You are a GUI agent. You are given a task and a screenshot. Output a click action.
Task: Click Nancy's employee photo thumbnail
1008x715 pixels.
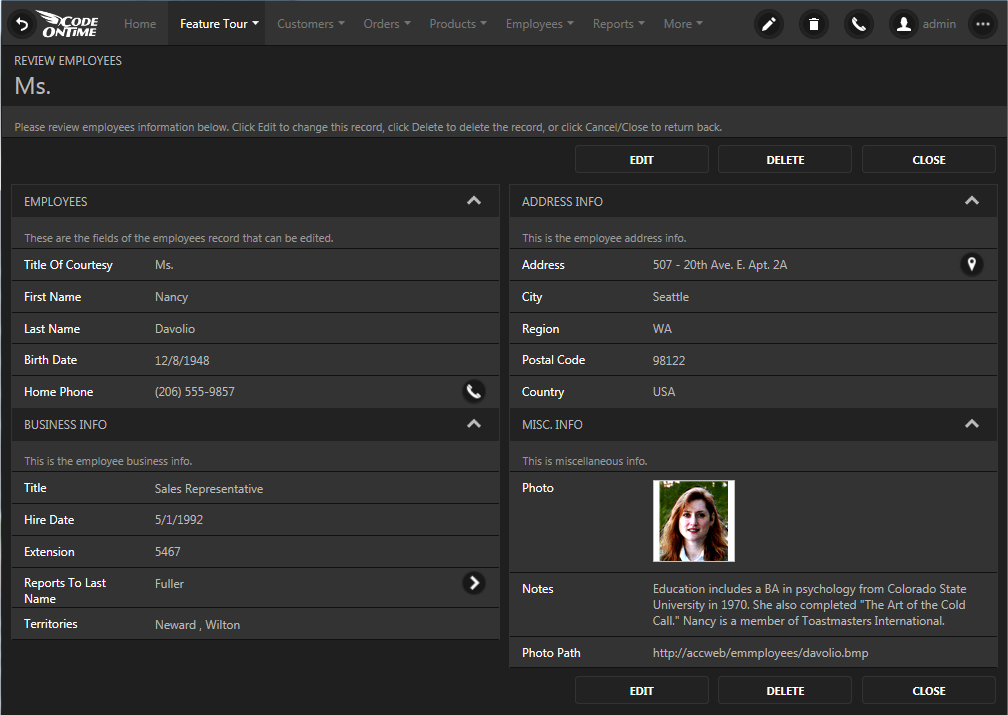tap(693, 521)
